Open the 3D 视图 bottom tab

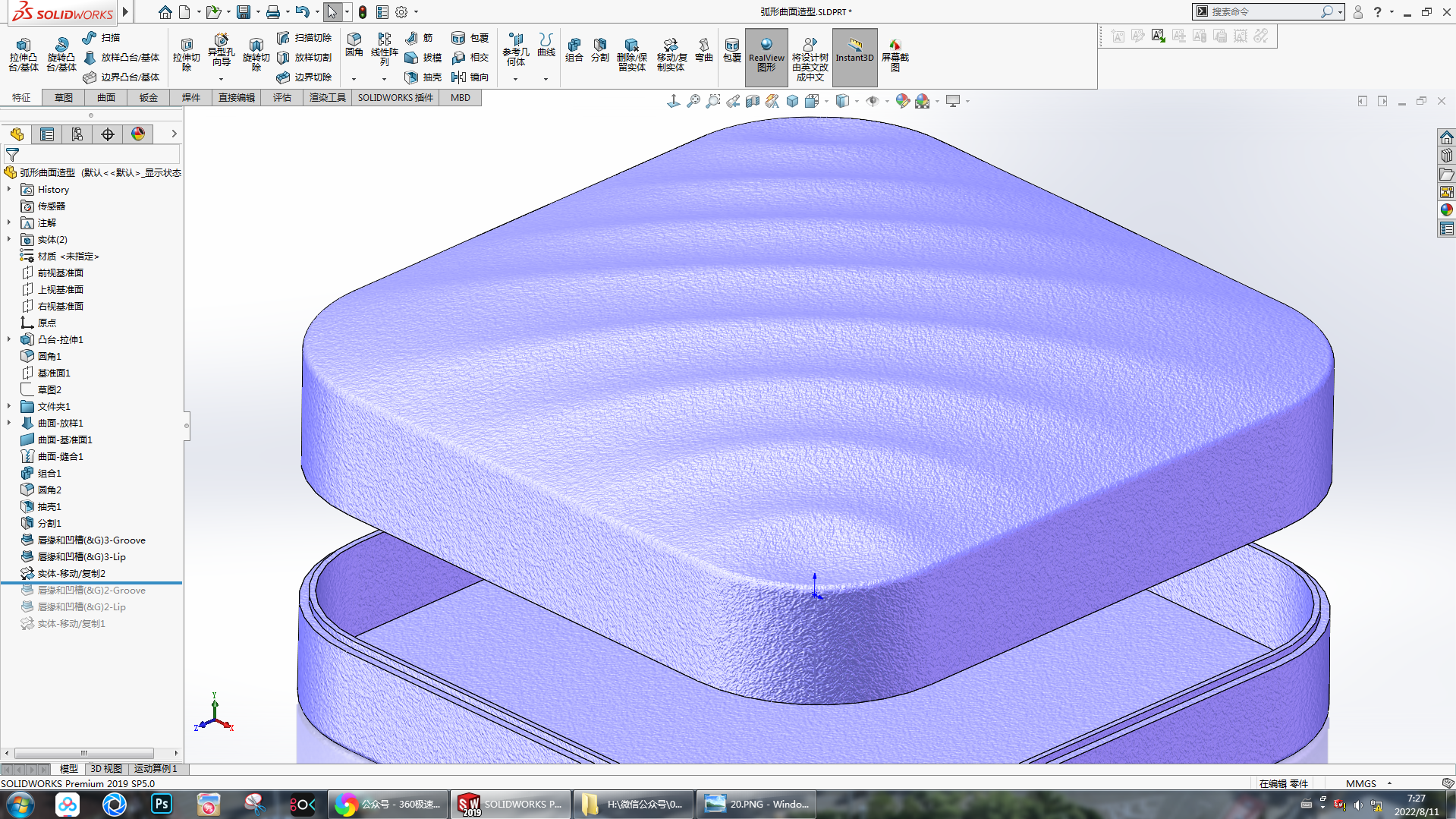click(106, 769)
